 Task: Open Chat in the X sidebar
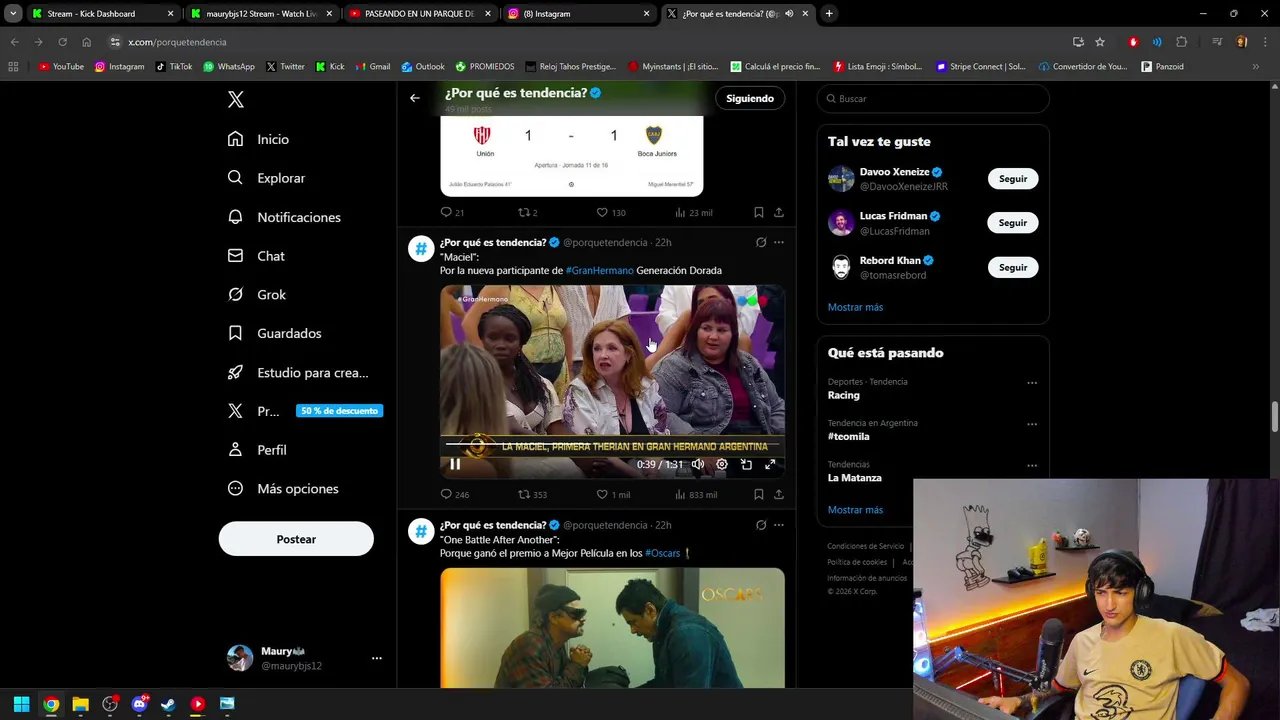coord(256,256)
